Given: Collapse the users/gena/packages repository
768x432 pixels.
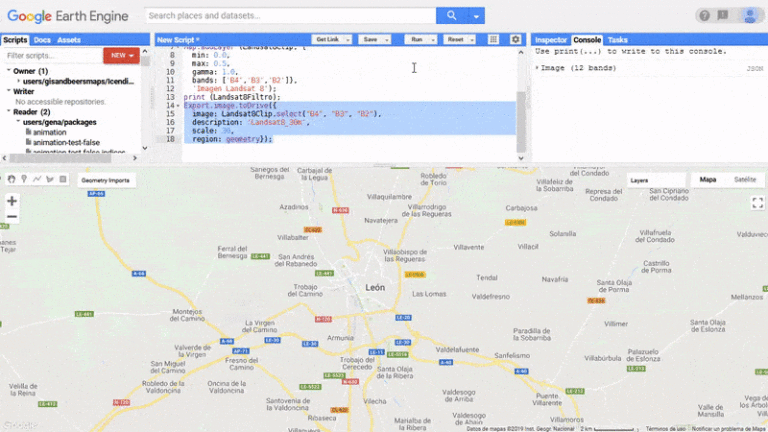Looking at the screenshot, I should (x=18, y=122).
